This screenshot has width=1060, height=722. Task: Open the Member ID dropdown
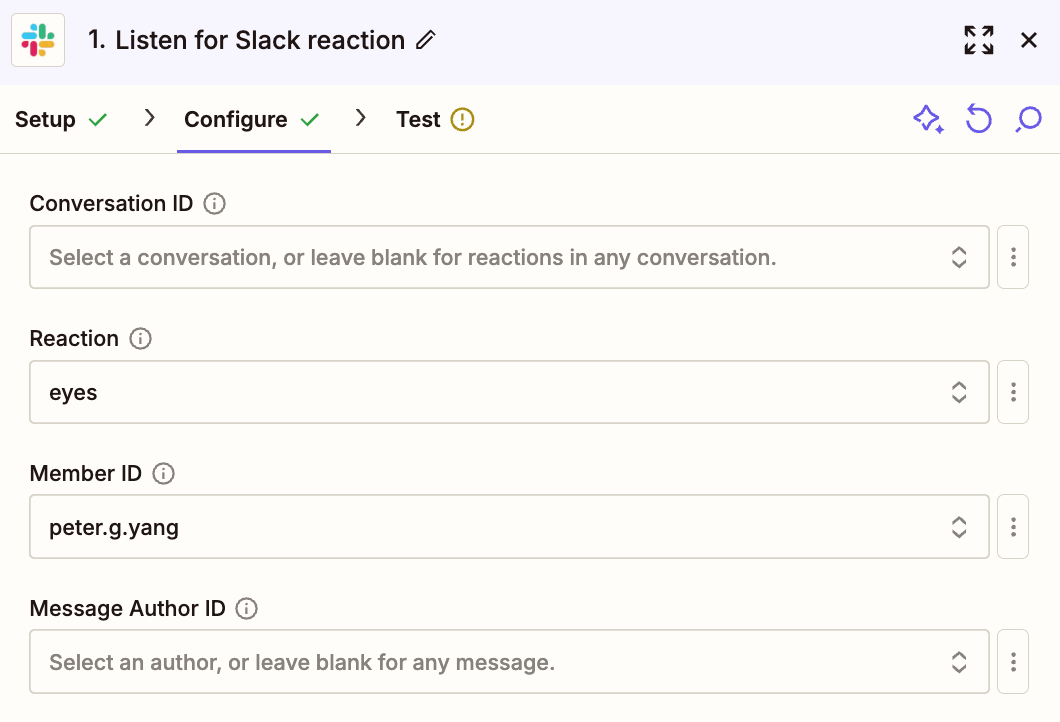point(509,526)
